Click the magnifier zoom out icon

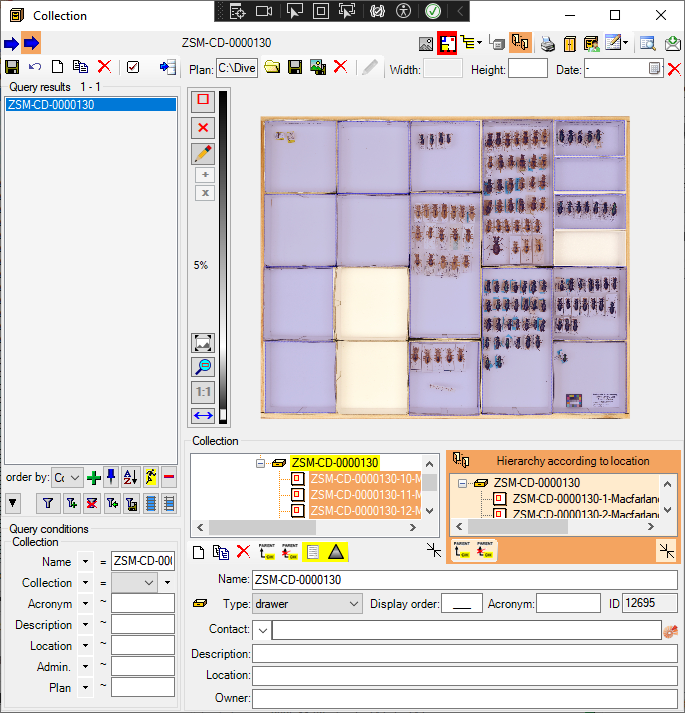203,367
